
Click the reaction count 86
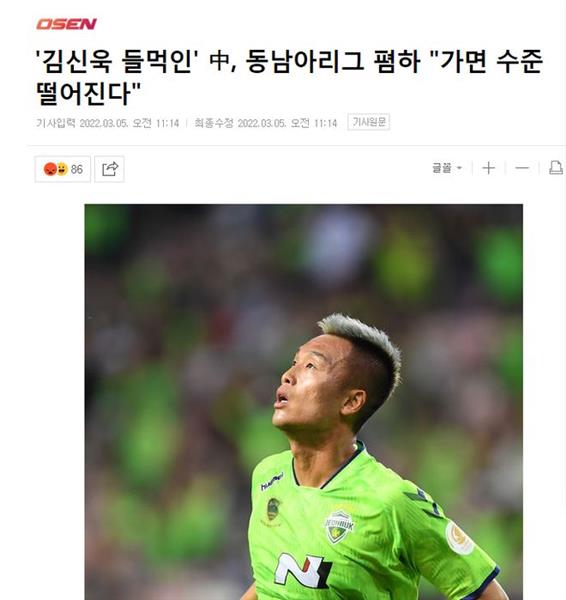pyautogui.click(x=77, y=169)
